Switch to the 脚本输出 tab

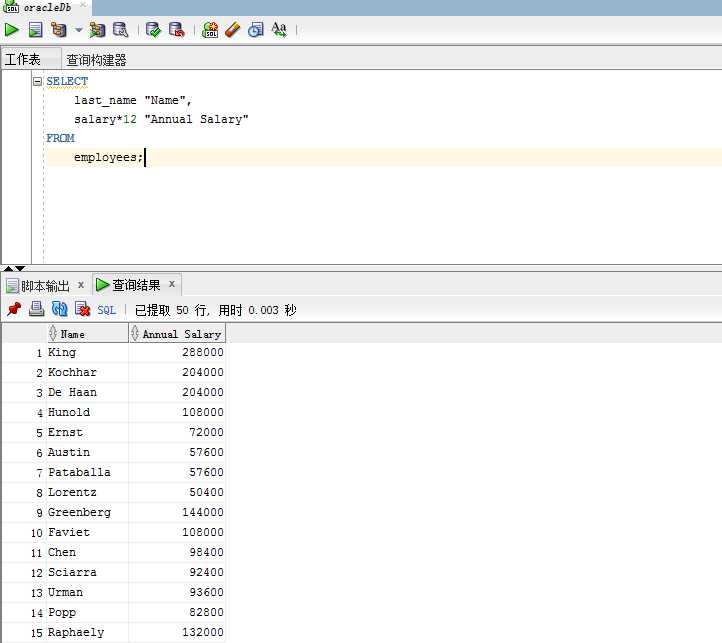45,286
